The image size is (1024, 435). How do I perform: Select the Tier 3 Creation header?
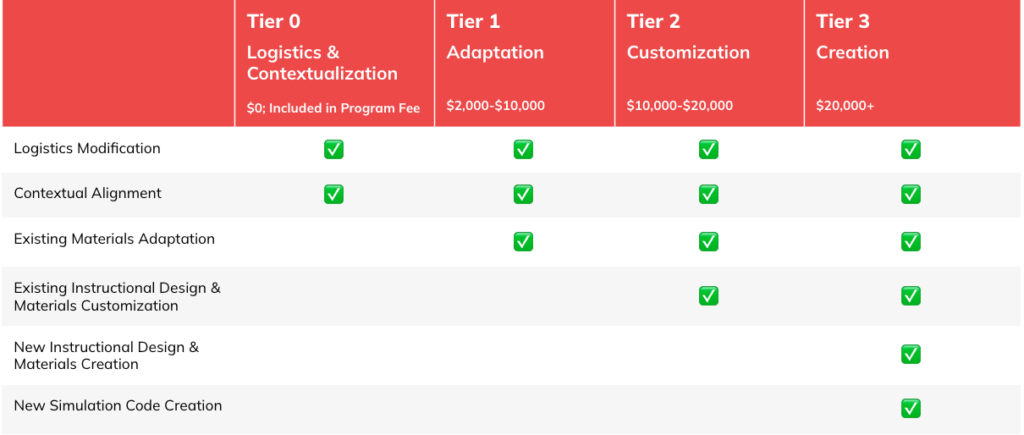pos(912,63)
